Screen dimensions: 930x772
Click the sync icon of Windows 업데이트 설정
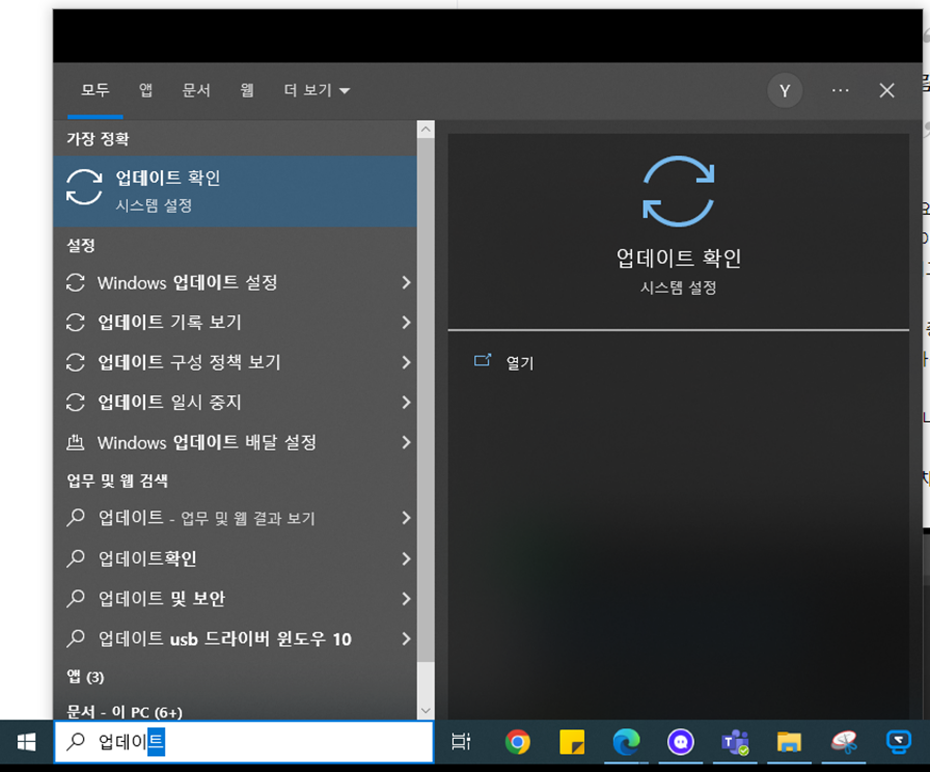75,282
